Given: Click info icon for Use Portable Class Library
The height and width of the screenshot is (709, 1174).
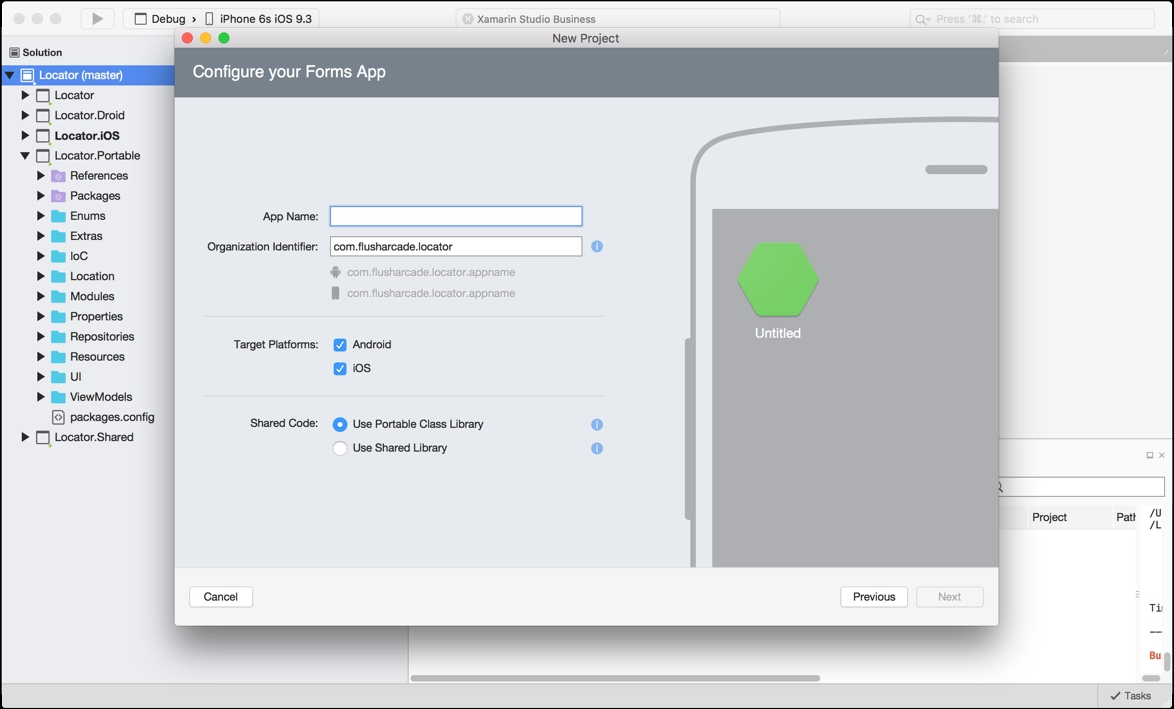Looking at the screenshot, I should (x=597, y=425).
